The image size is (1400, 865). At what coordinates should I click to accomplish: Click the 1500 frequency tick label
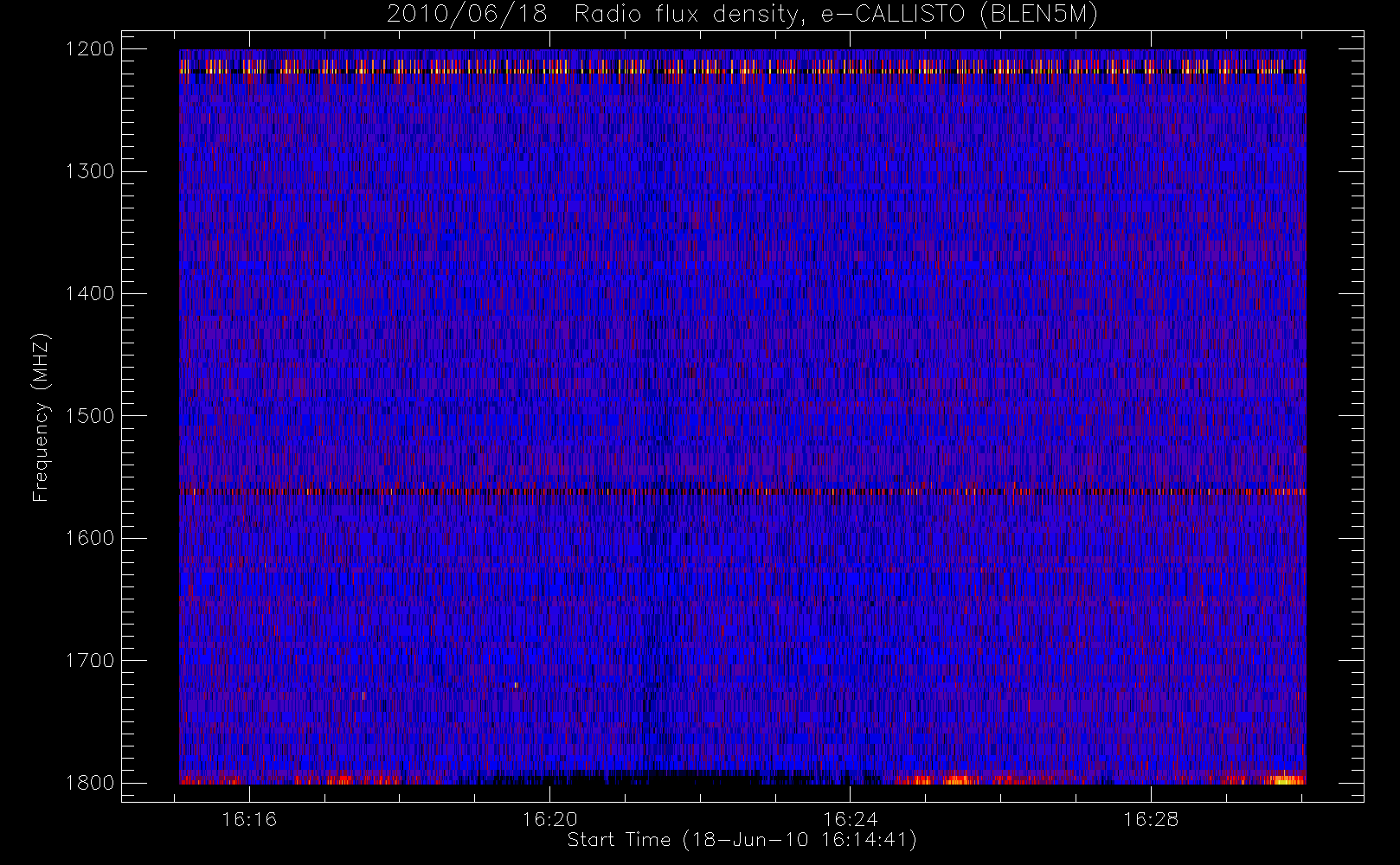pyautogui.click(x=90, y=416)
